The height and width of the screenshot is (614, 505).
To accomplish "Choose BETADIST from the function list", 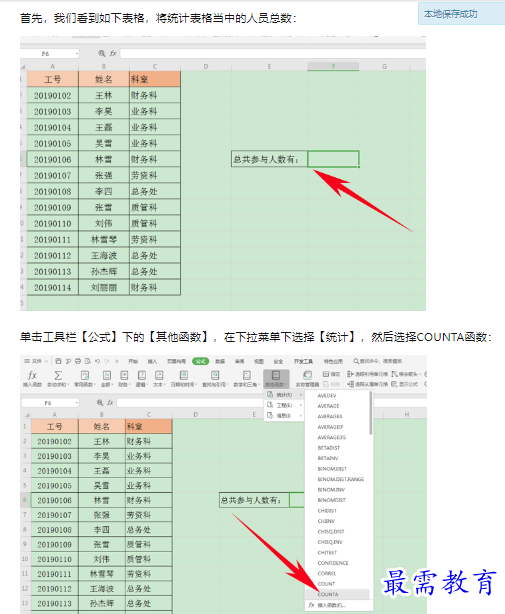I will click(x=329, y=448).
